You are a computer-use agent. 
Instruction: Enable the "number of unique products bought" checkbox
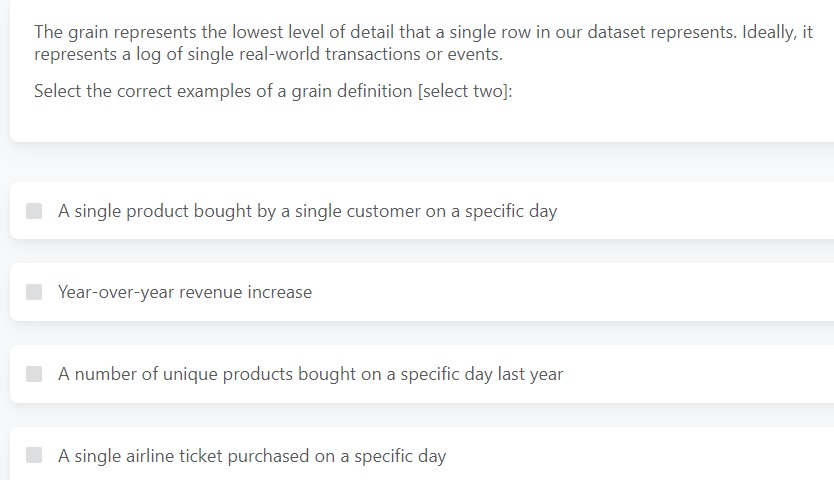coord(34,374)
